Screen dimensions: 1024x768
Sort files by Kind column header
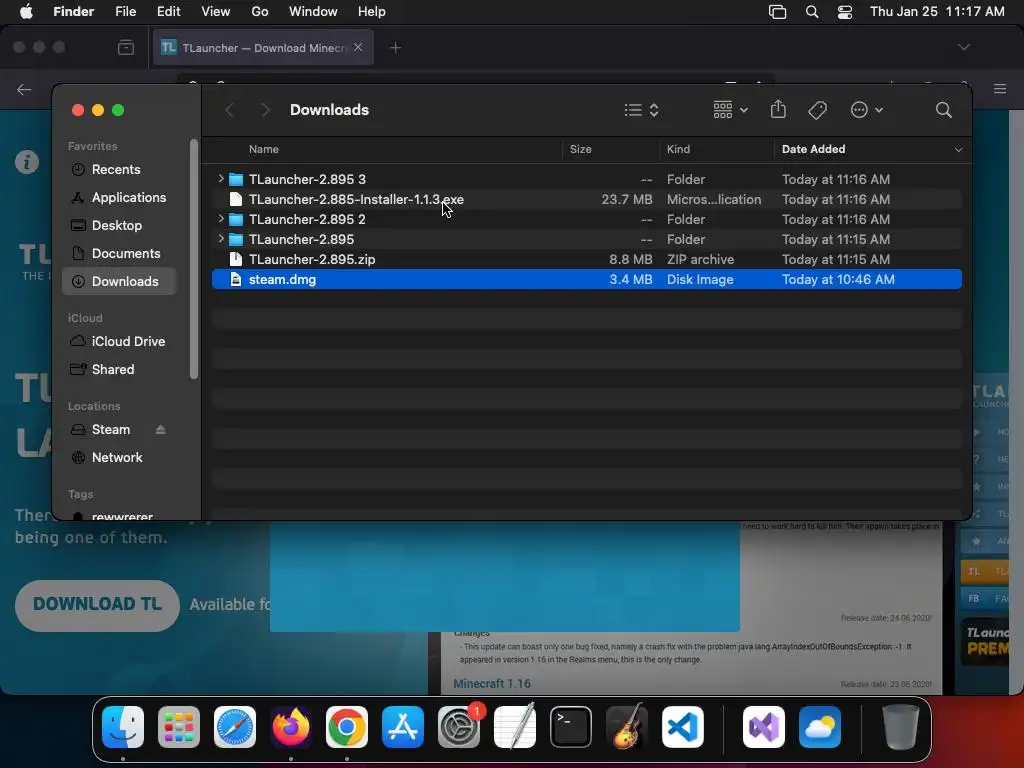point(678,149)
